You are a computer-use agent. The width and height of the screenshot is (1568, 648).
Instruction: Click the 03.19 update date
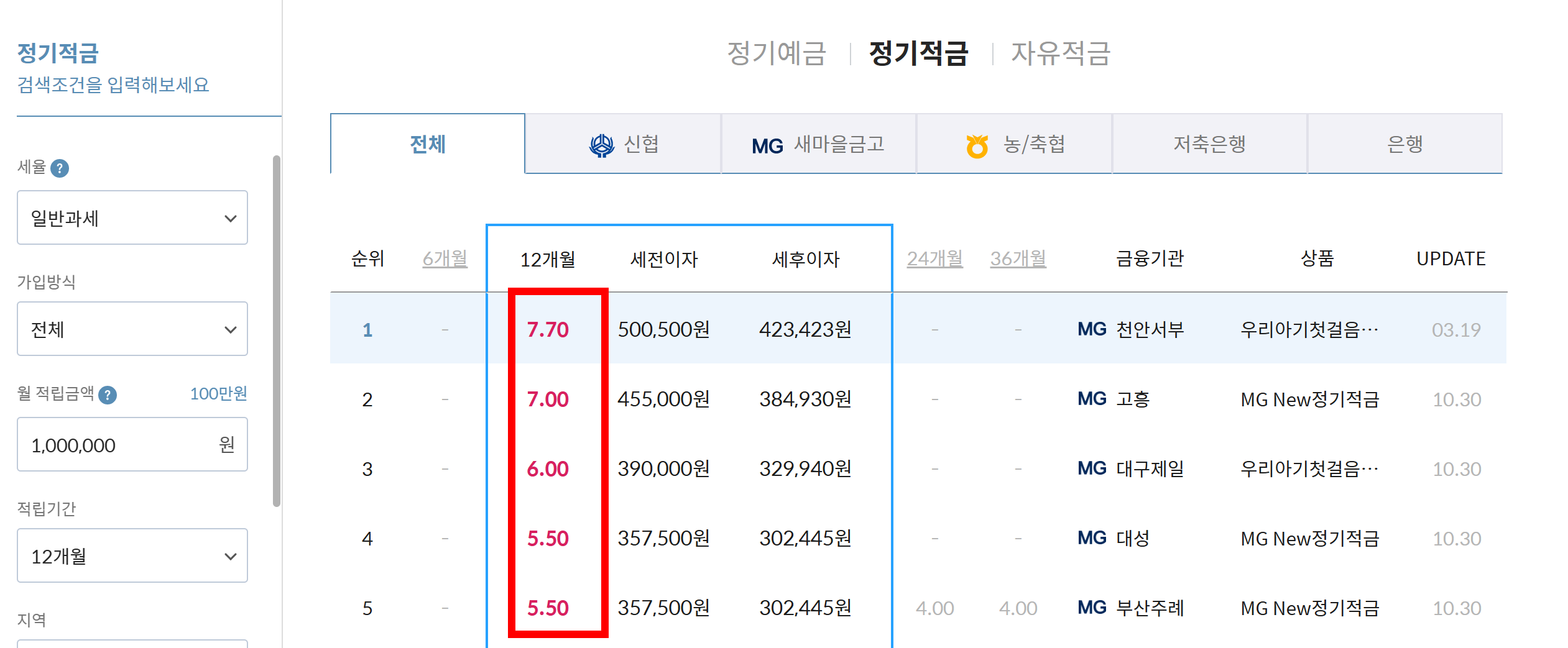[x=1456, y=330]
